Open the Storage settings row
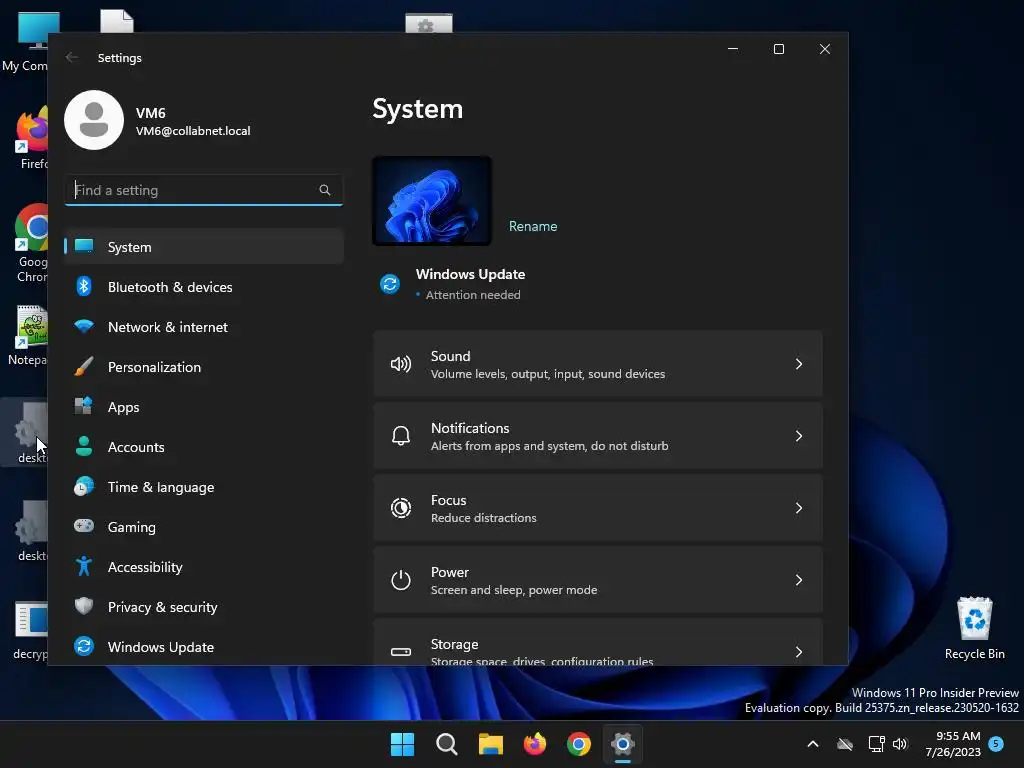The height and width of the screenshot is (768, 1024). point(598,642)
